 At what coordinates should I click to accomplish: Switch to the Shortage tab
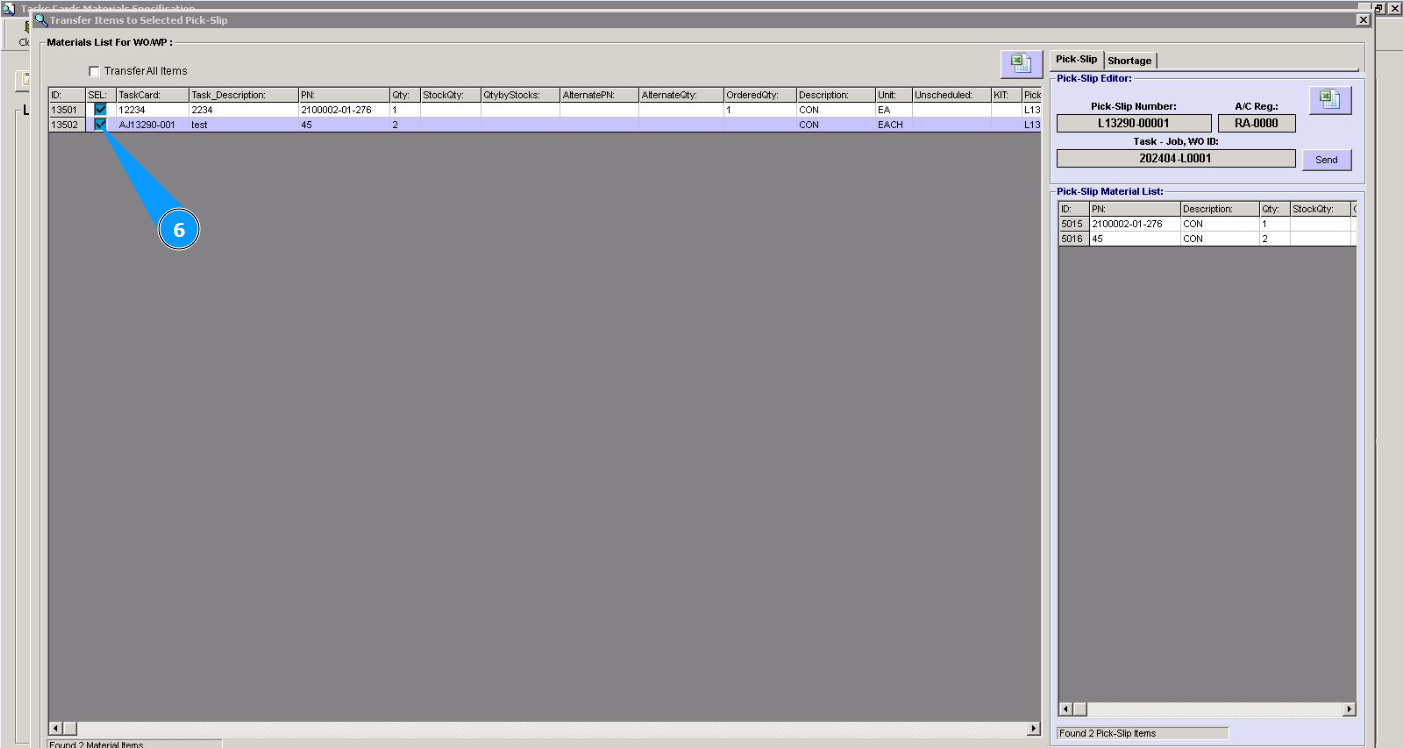(1129, 61)
